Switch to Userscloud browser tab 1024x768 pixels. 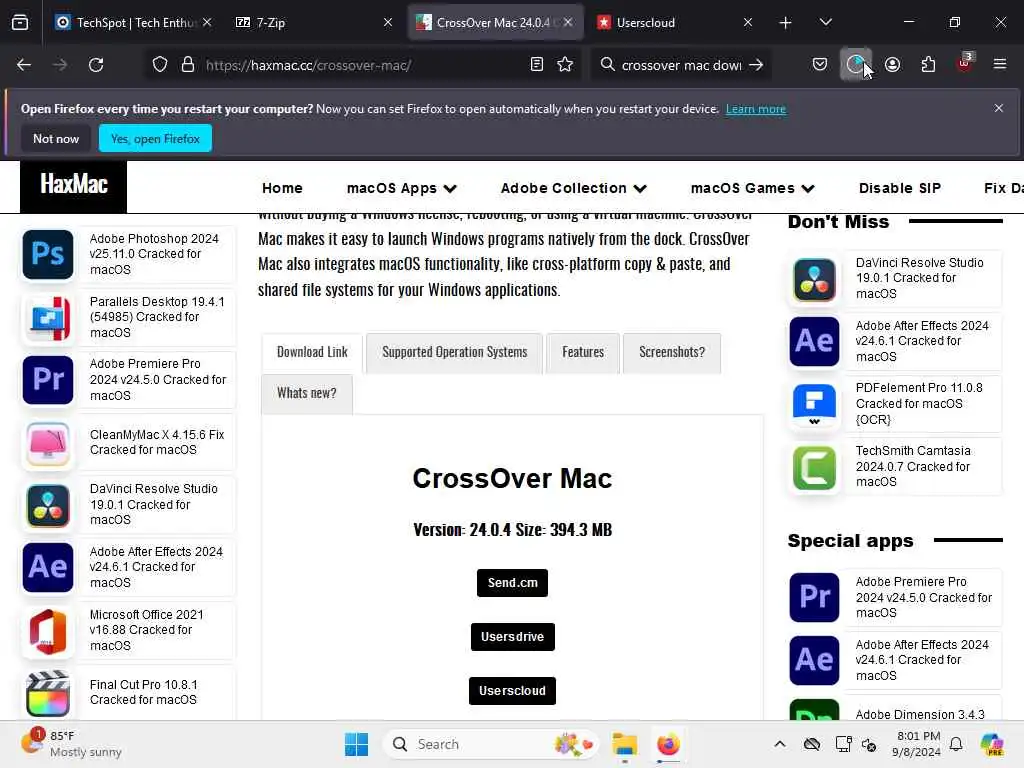pos(673,23)
